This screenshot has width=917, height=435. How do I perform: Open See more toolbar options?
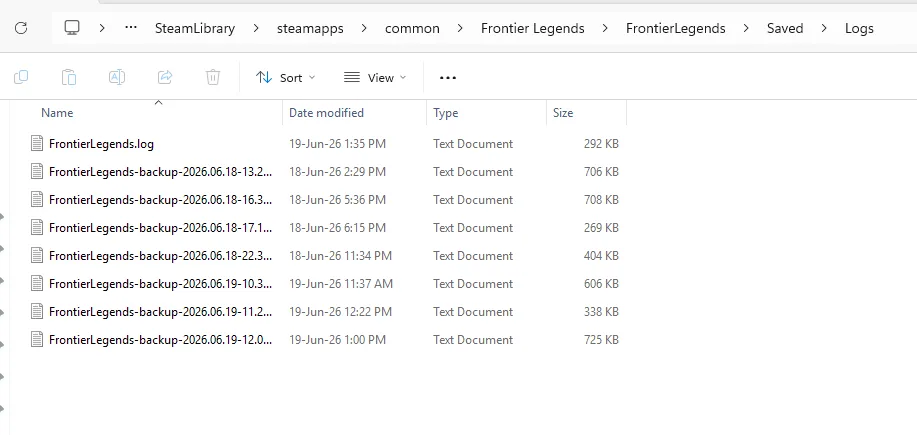448,78
